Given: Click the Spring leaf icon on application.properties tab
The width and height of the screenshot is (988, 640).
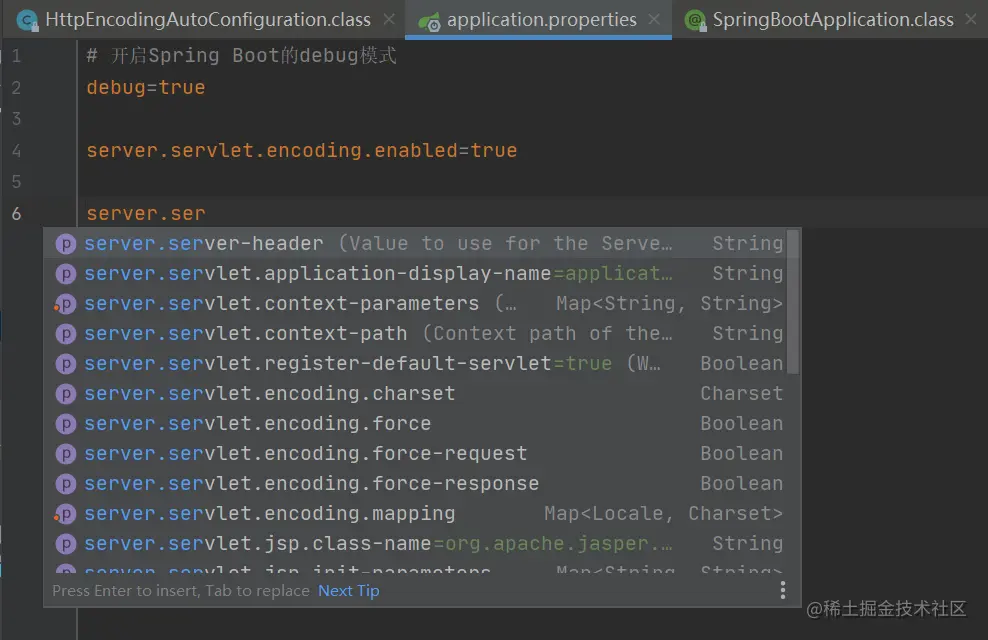Looking at the screenshot, I should pyautogui.click(x=430, y=22).
